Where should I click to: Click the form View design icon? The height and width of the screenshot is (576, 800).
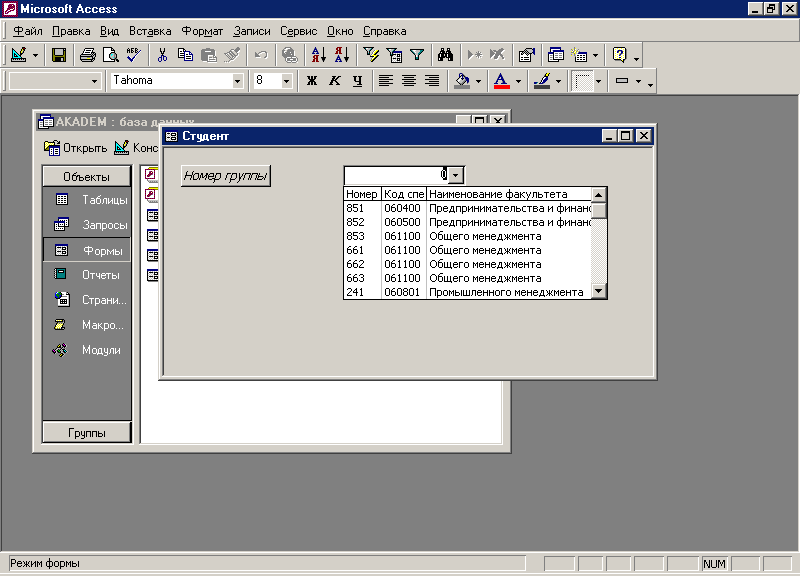click(19, 55)
